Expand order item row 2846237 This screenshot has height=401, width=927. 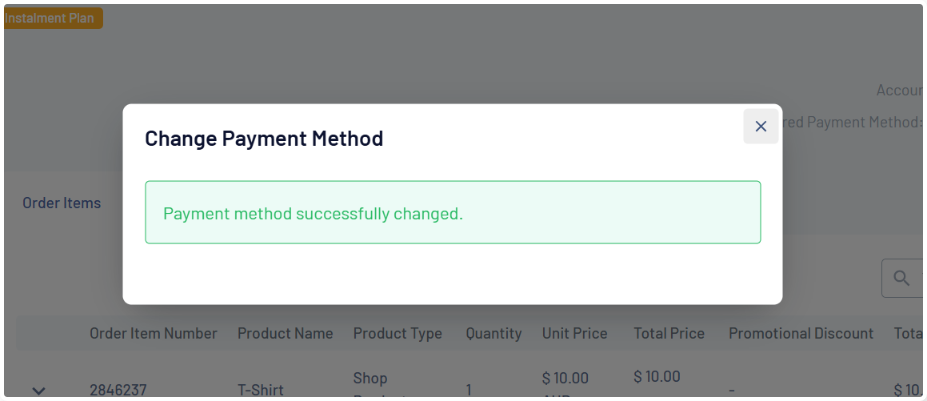(x=39, y=390)
